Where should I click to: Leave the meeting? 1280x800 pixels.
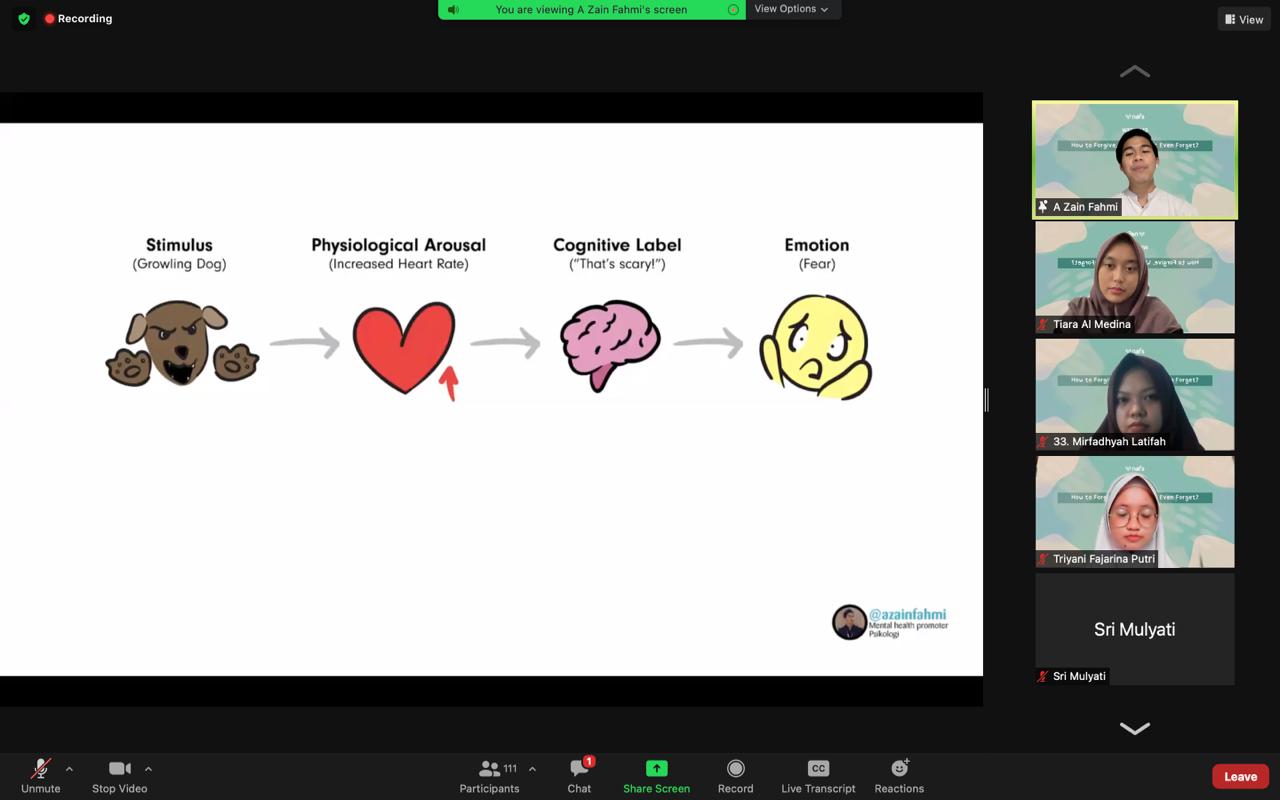point(1240,776)
